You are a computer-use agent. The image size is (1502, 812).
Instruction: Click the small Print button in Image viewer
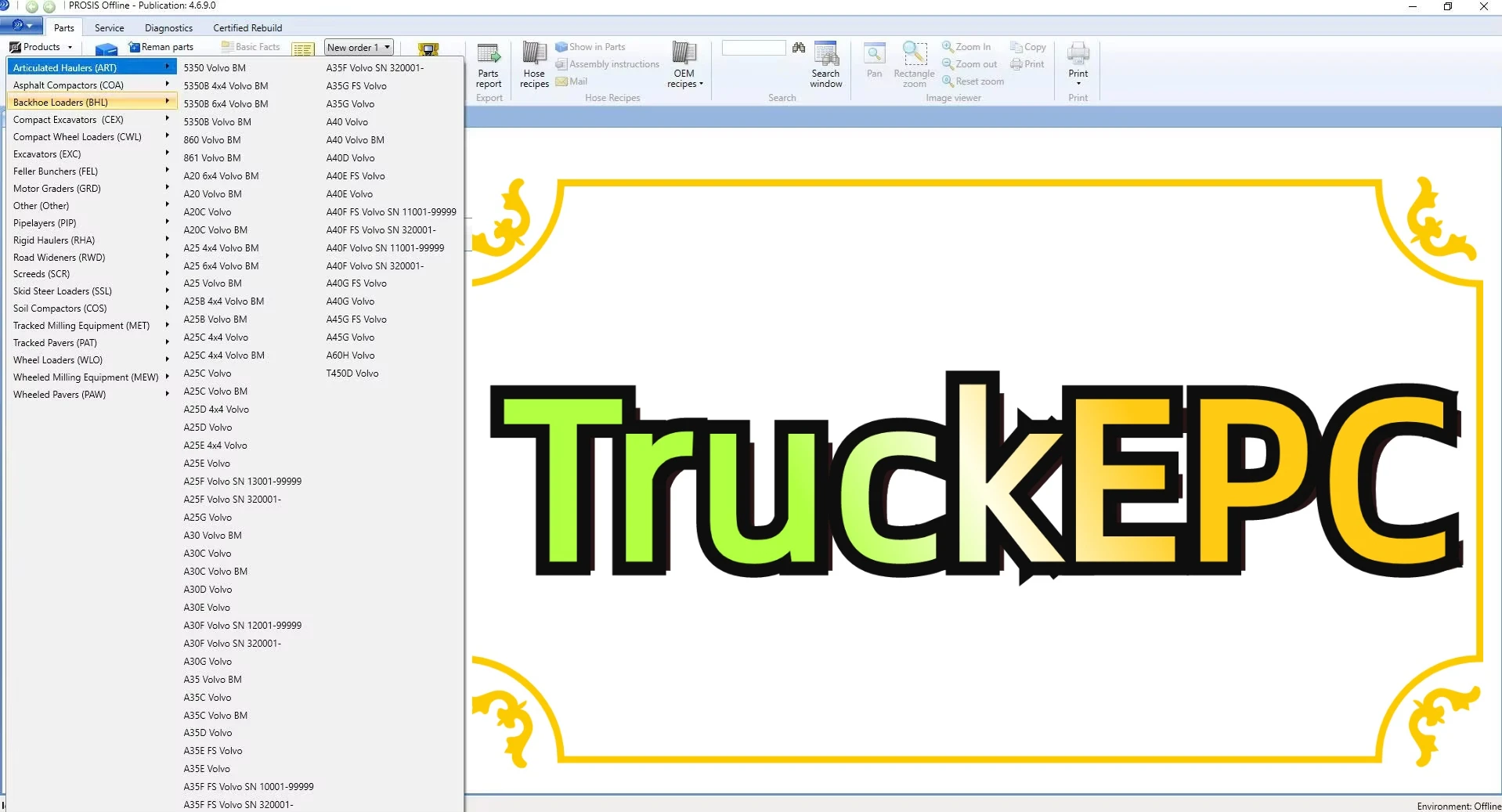(x=1027, y=64)
